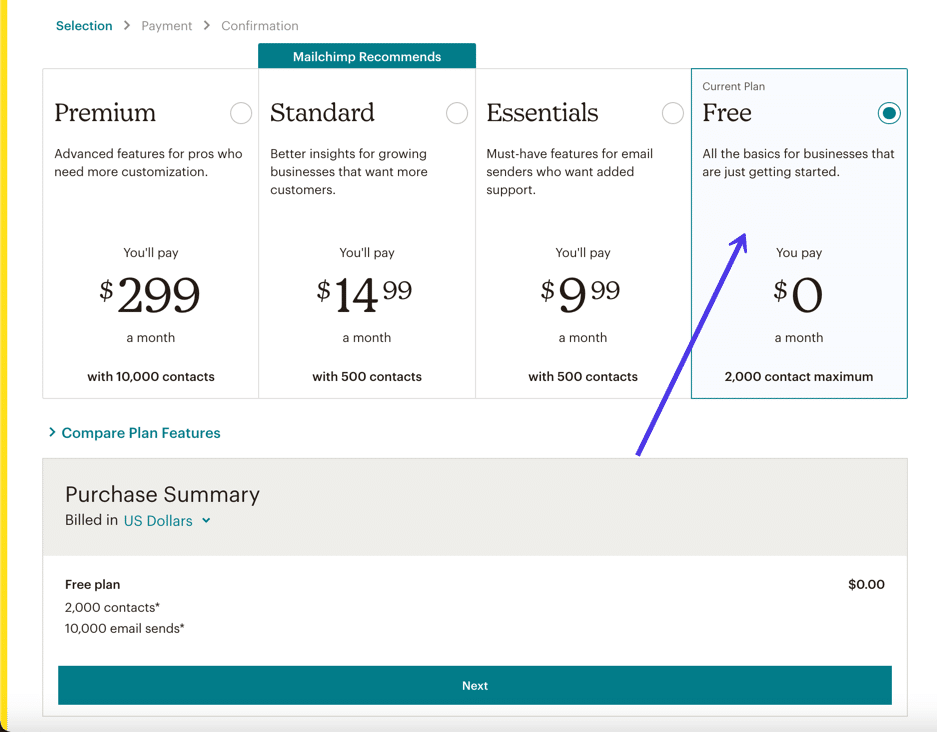Screen dimensions: 937x732
Task: Click the $0.00 total amount
Action: (866, 584)
